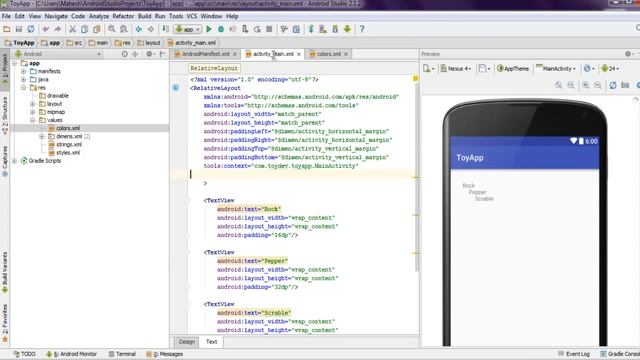640x360 pixels.
Task: Click the Open folder toolbar icon
Action: tap(7, 29)
